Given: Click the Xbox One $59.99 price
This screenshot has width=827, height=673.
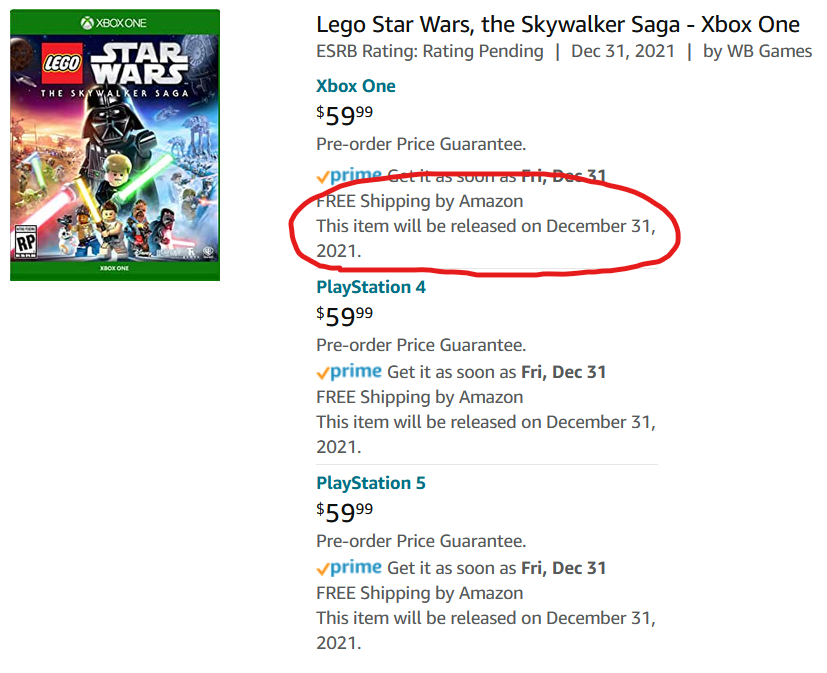Looking at the screenshot, I should tap(345, 116).
